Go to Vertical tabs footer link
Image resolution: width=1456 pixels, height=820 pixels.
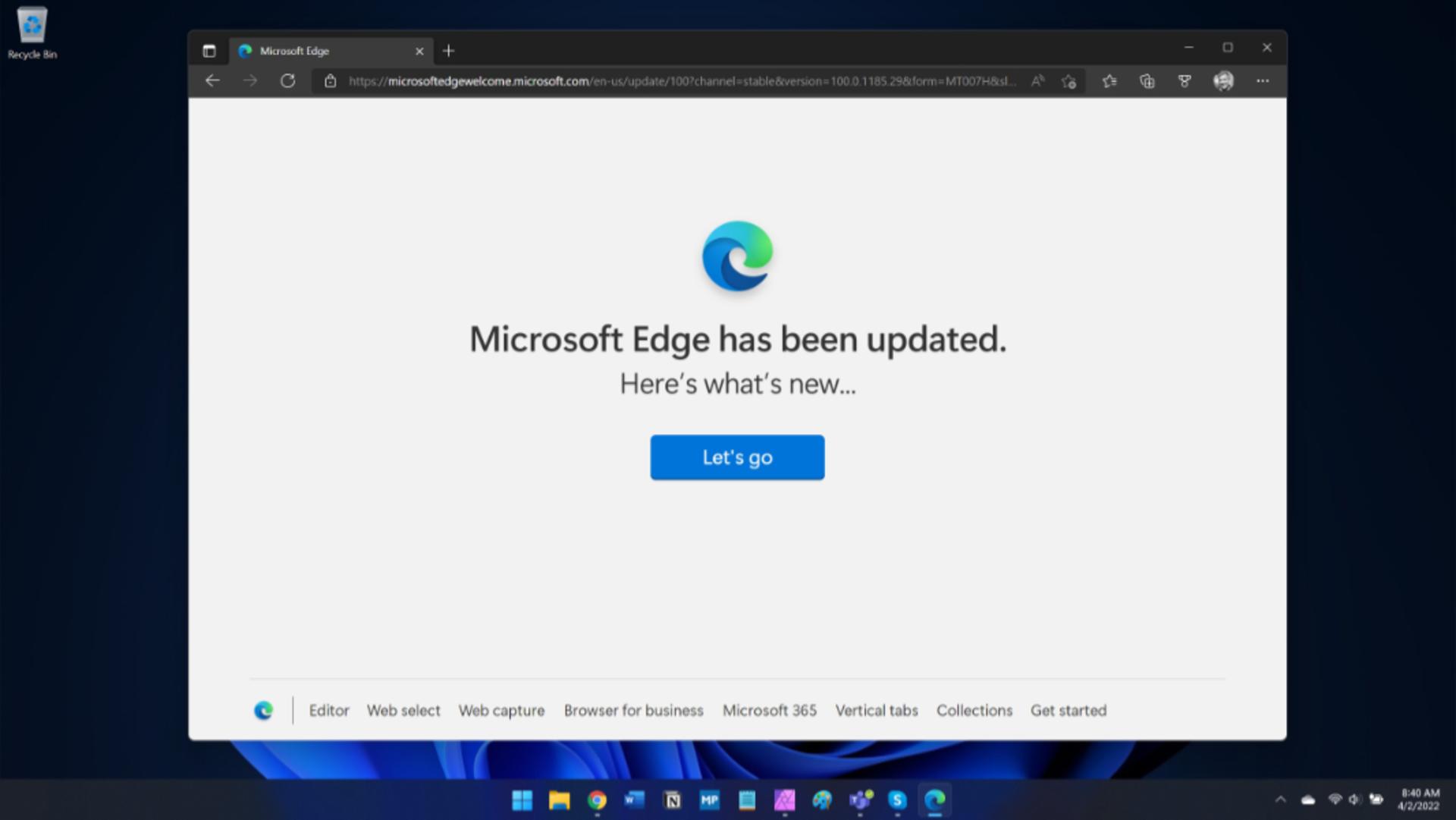tap(877, 711)
